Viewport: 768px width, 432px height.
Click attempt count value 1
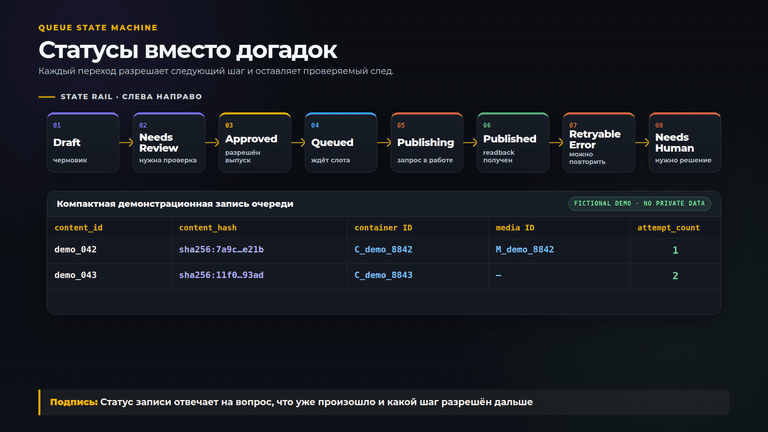(675, 250)
